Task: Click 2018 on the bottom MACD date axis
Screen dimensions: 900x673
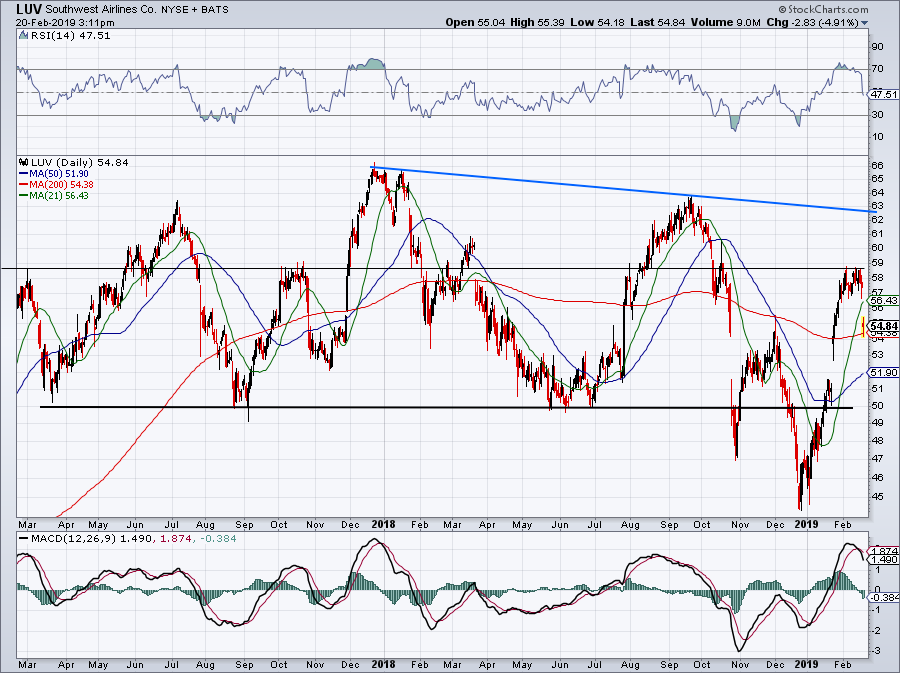Action: [383, 664]
